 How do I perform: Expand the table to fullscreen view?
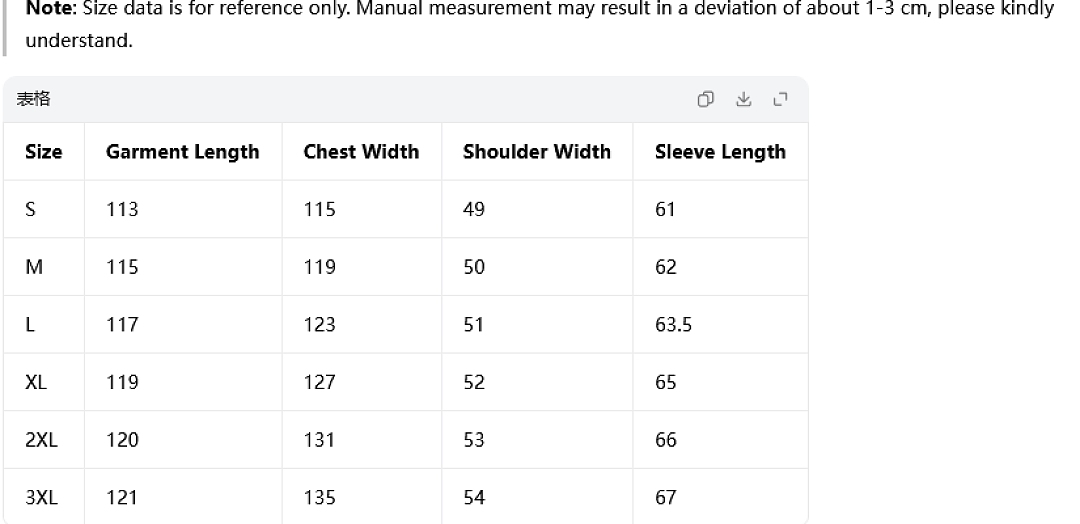click(x=780, y=99)
